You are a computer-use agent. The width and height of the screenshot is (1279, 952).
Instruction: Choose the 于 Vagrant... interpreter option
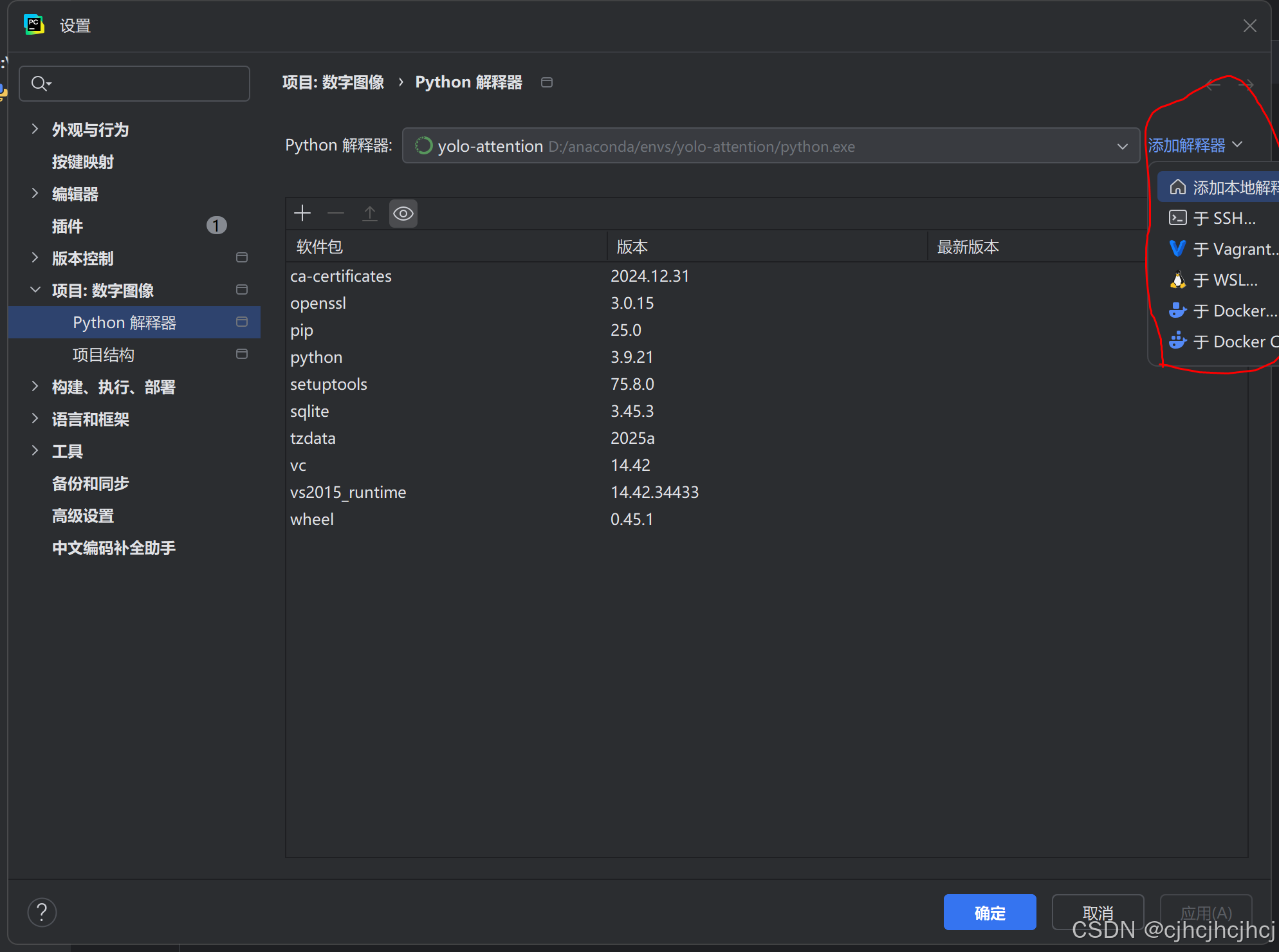click(x=1219, y=249)
